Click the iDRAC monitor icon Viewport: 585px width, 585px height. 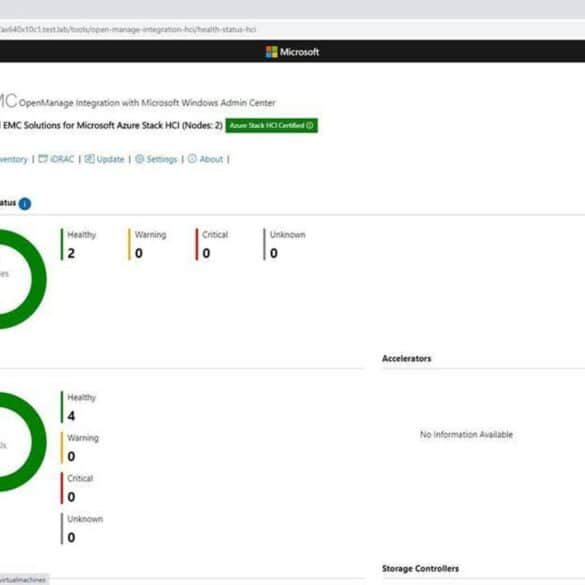[43, 159]
